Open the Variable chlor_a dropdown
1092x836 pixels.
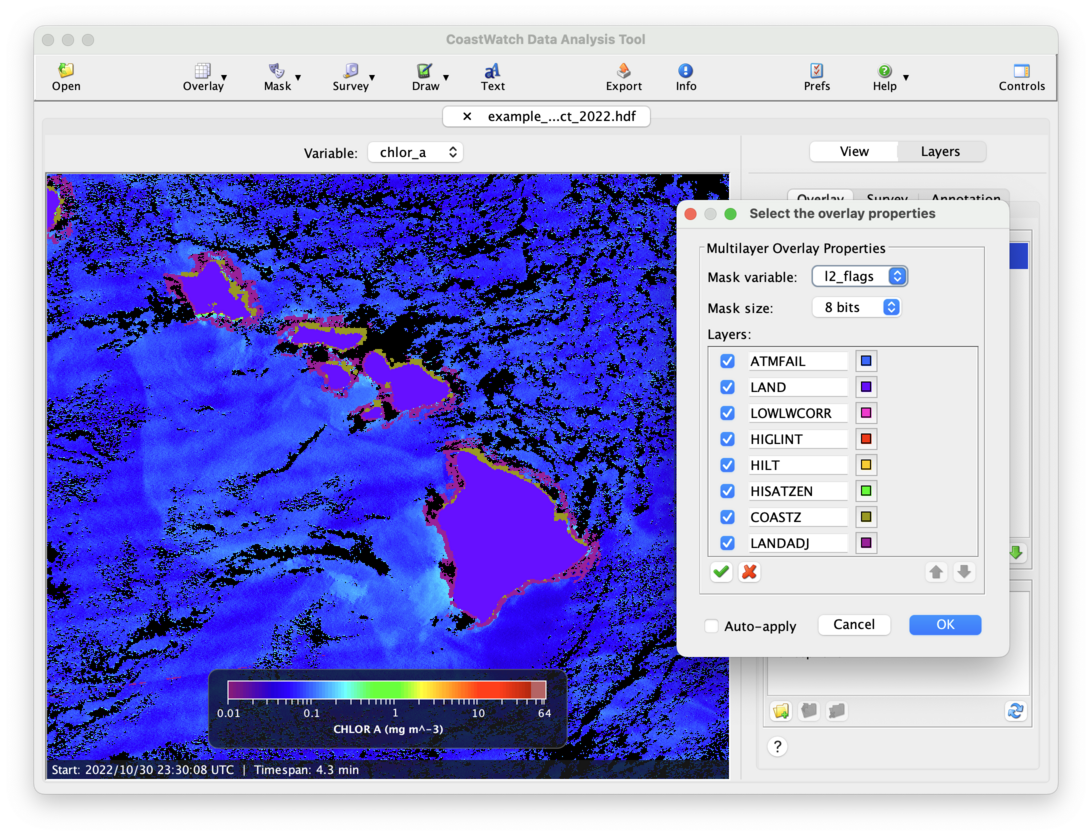click(x=415, y=152)
